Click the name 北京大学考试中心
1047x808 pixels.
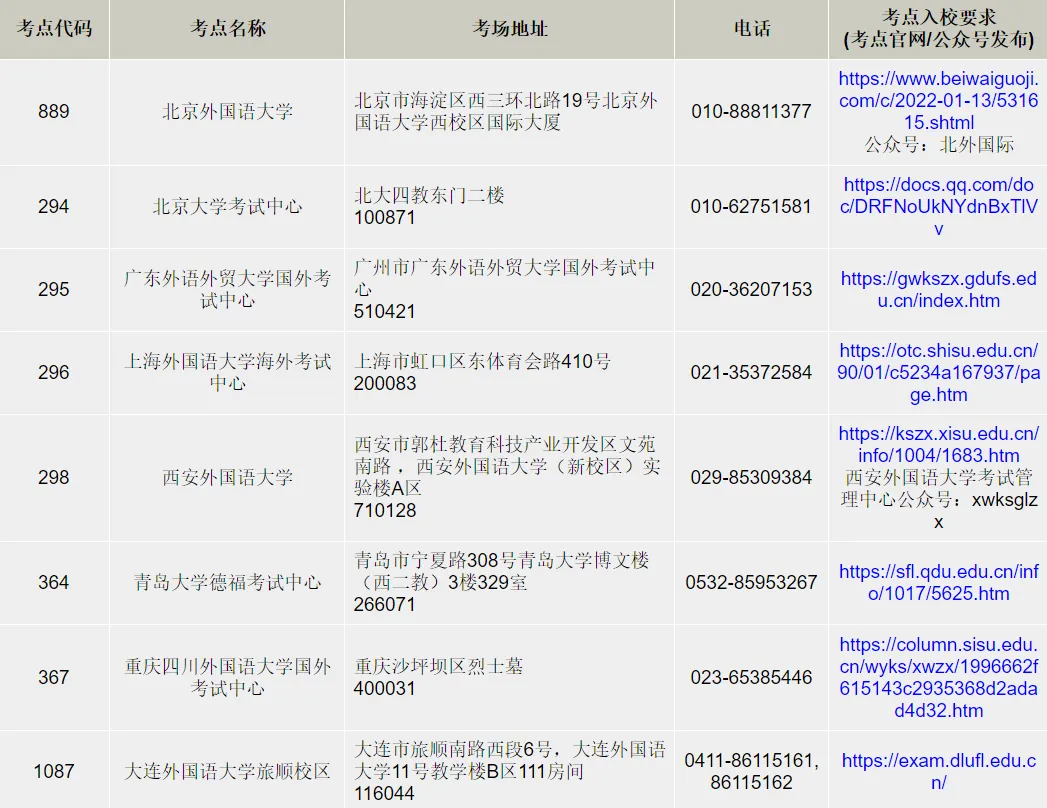pos(228,206)
